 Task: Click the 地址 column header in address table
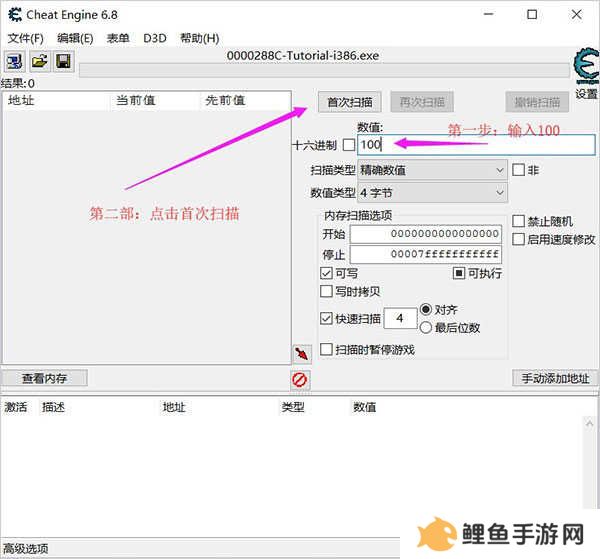[174, 407]
